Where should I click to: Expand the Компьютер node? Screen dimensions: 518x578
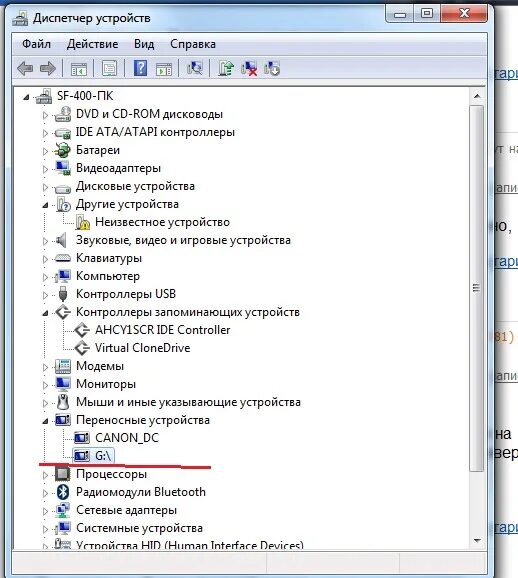coord(45,277)
